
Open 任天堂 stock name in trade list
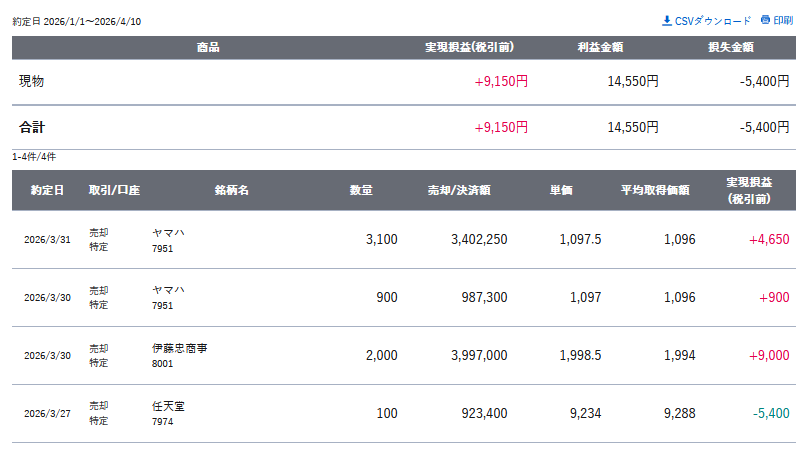point(168,406)
